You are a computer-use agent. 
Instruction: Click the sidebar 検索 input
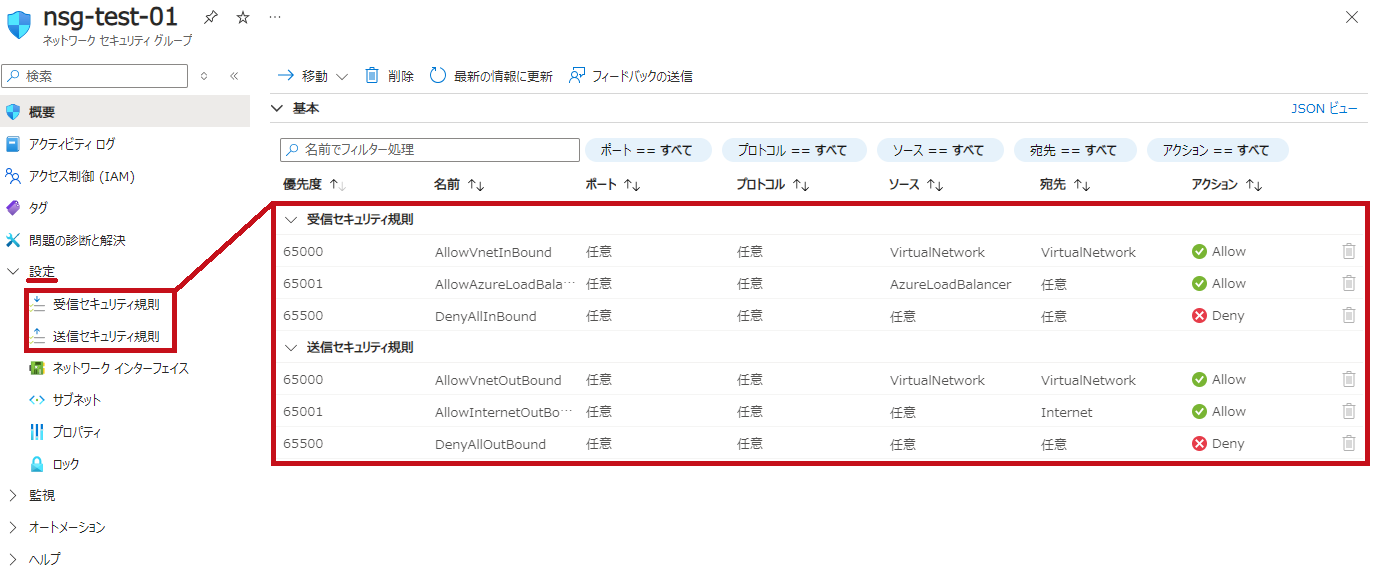pos(94,76)
